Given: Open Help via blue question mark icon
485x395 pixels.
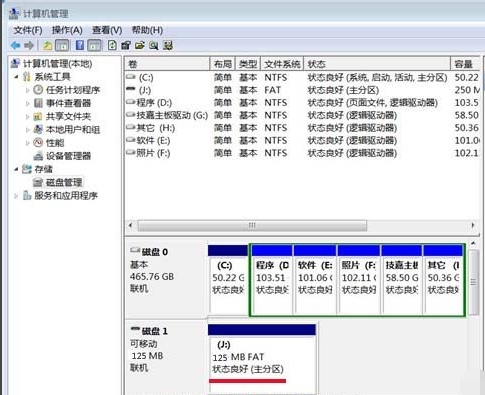Looking at the screenshot, I should (80, 45).
